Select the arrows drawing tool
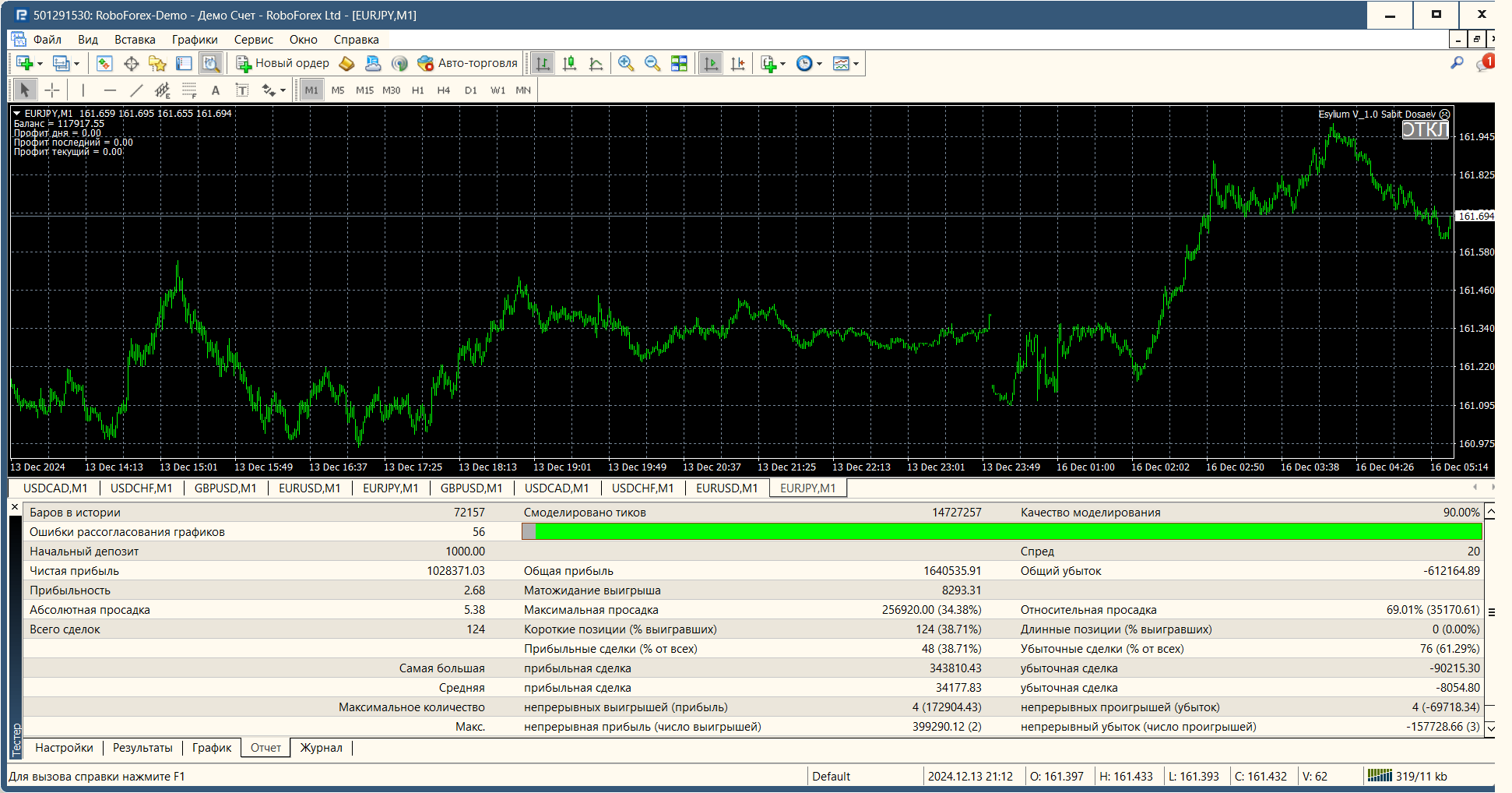1512x793 pixels. click(269, 90)
